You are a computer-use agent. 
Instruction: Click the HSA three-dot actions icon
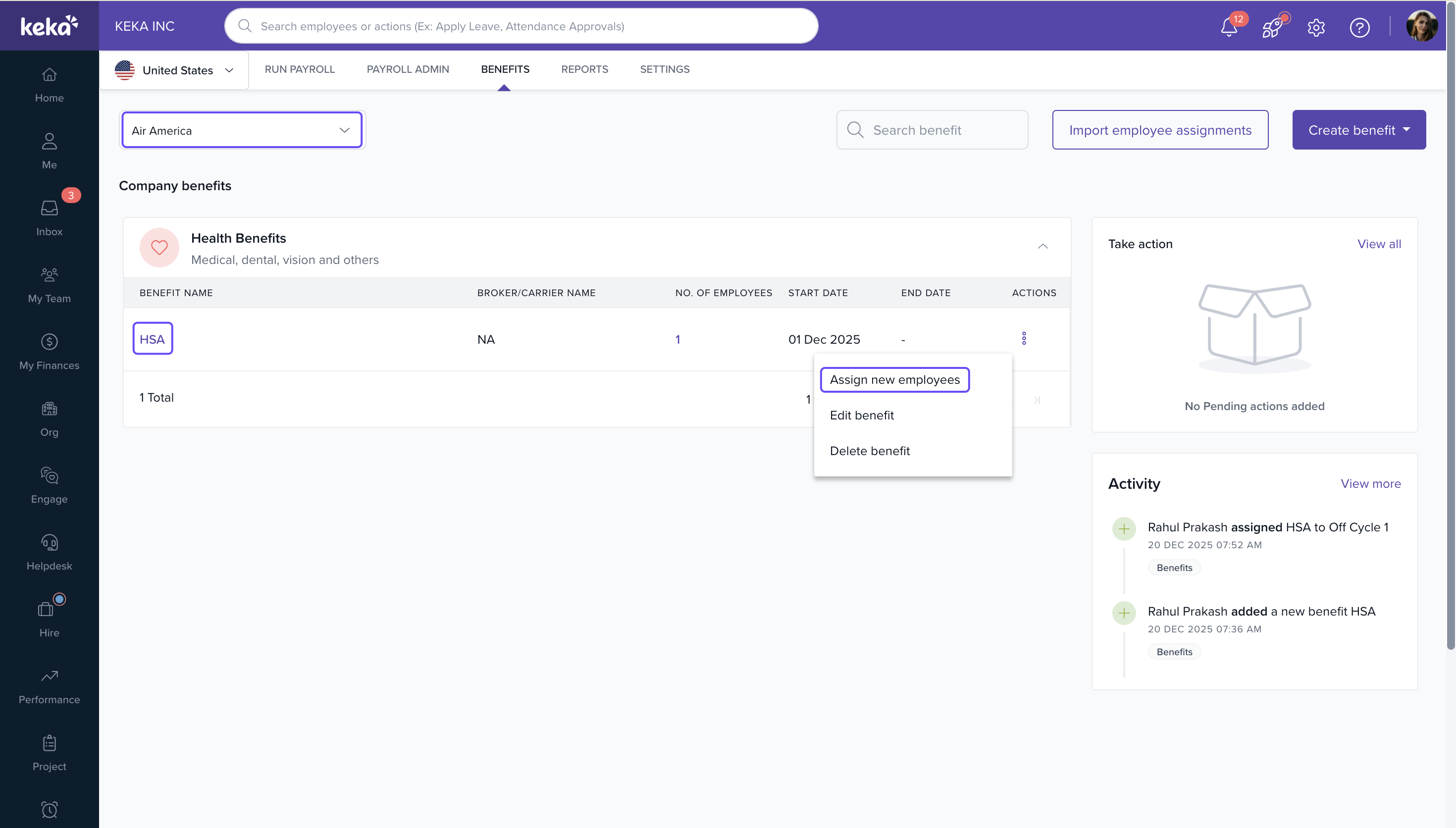pos(1024,338)
